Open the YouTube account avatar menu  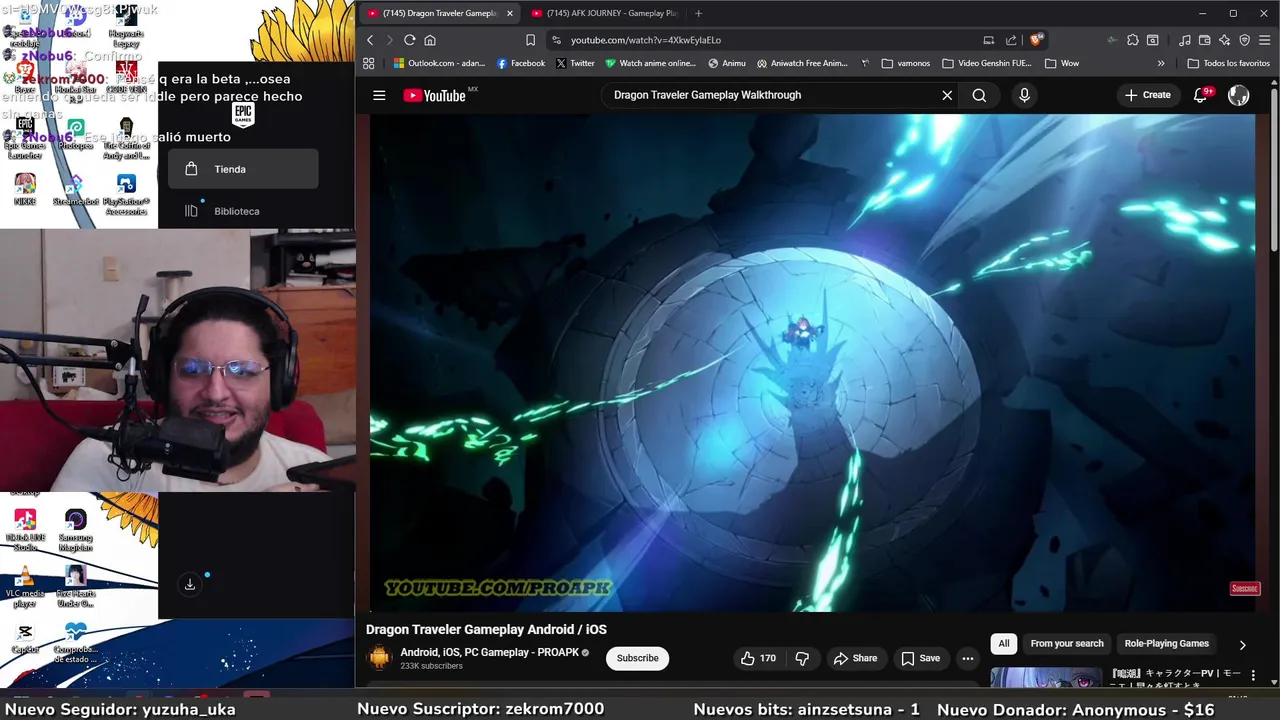1239,95
